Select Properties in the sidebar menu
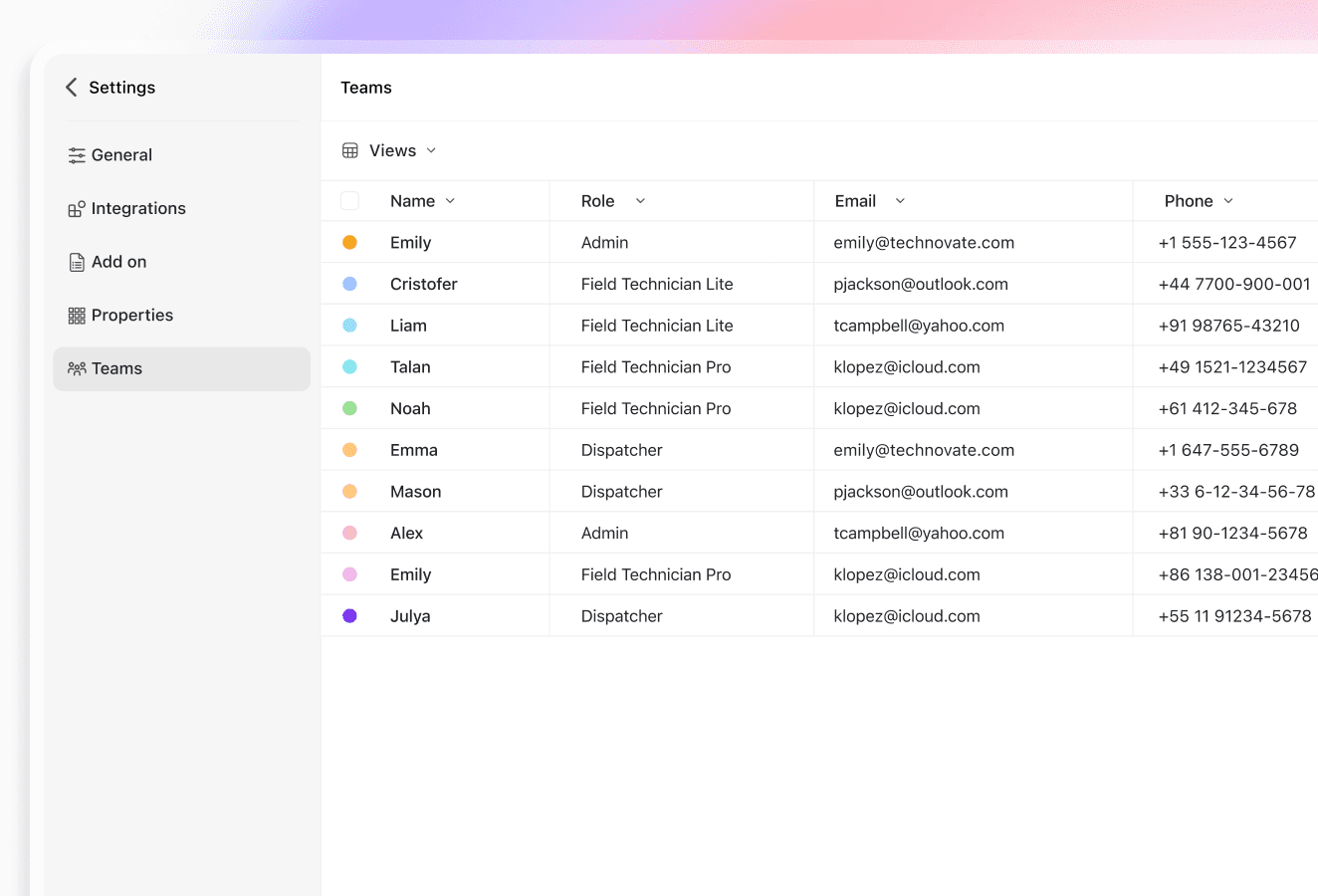1318x896 pixels. [x=131, y=315]
